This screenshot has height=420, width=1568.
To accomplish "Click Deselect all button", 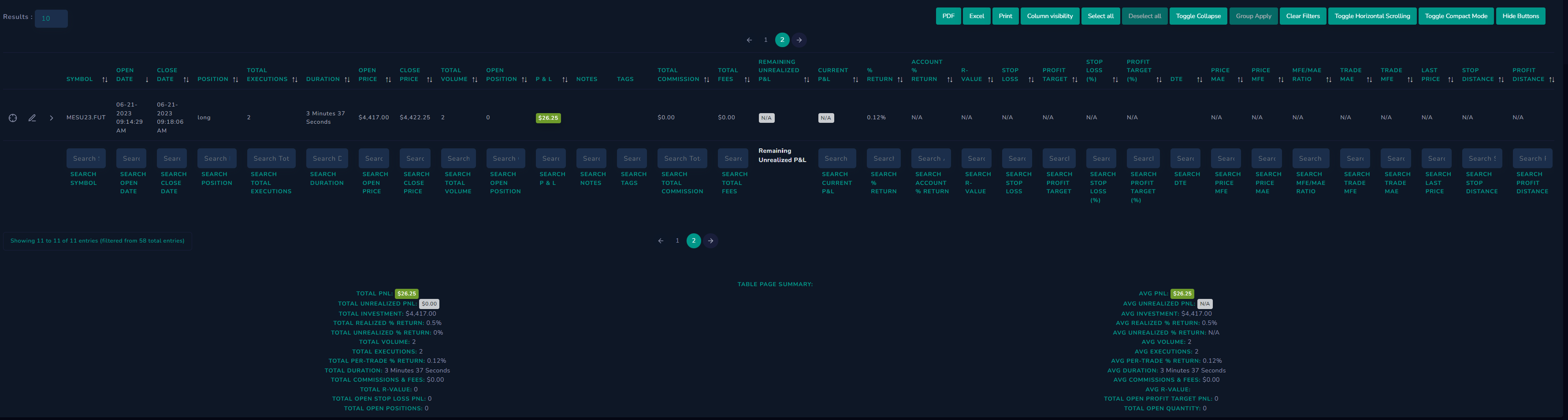I will pos(1144,16).
